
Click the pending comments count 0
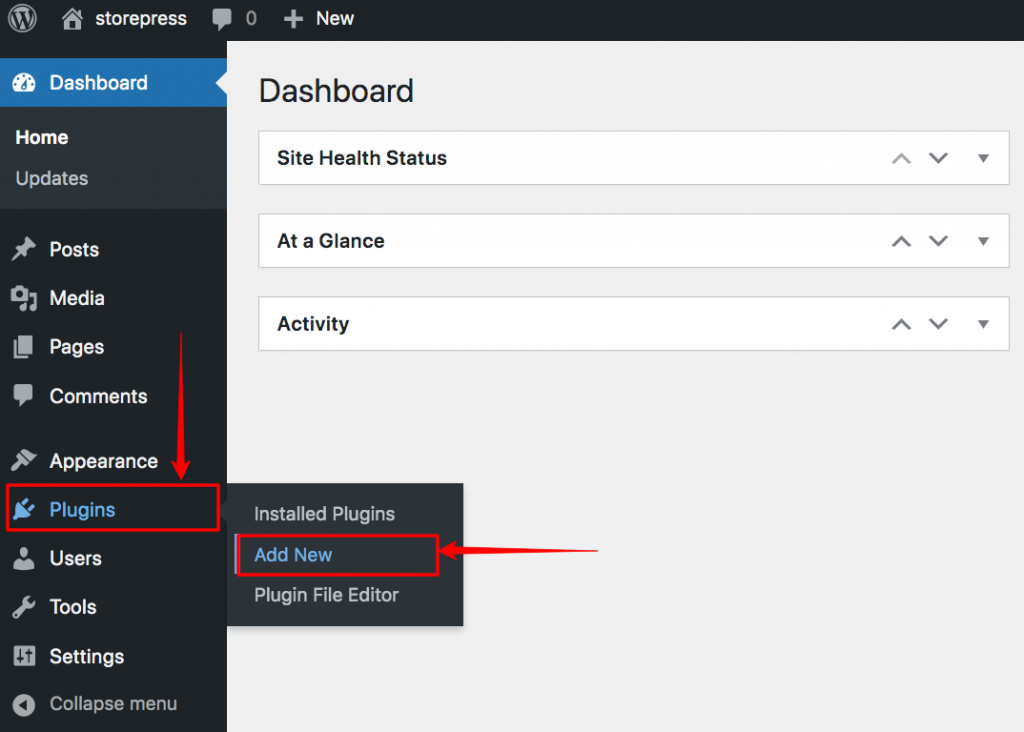[x=251, y=18]
